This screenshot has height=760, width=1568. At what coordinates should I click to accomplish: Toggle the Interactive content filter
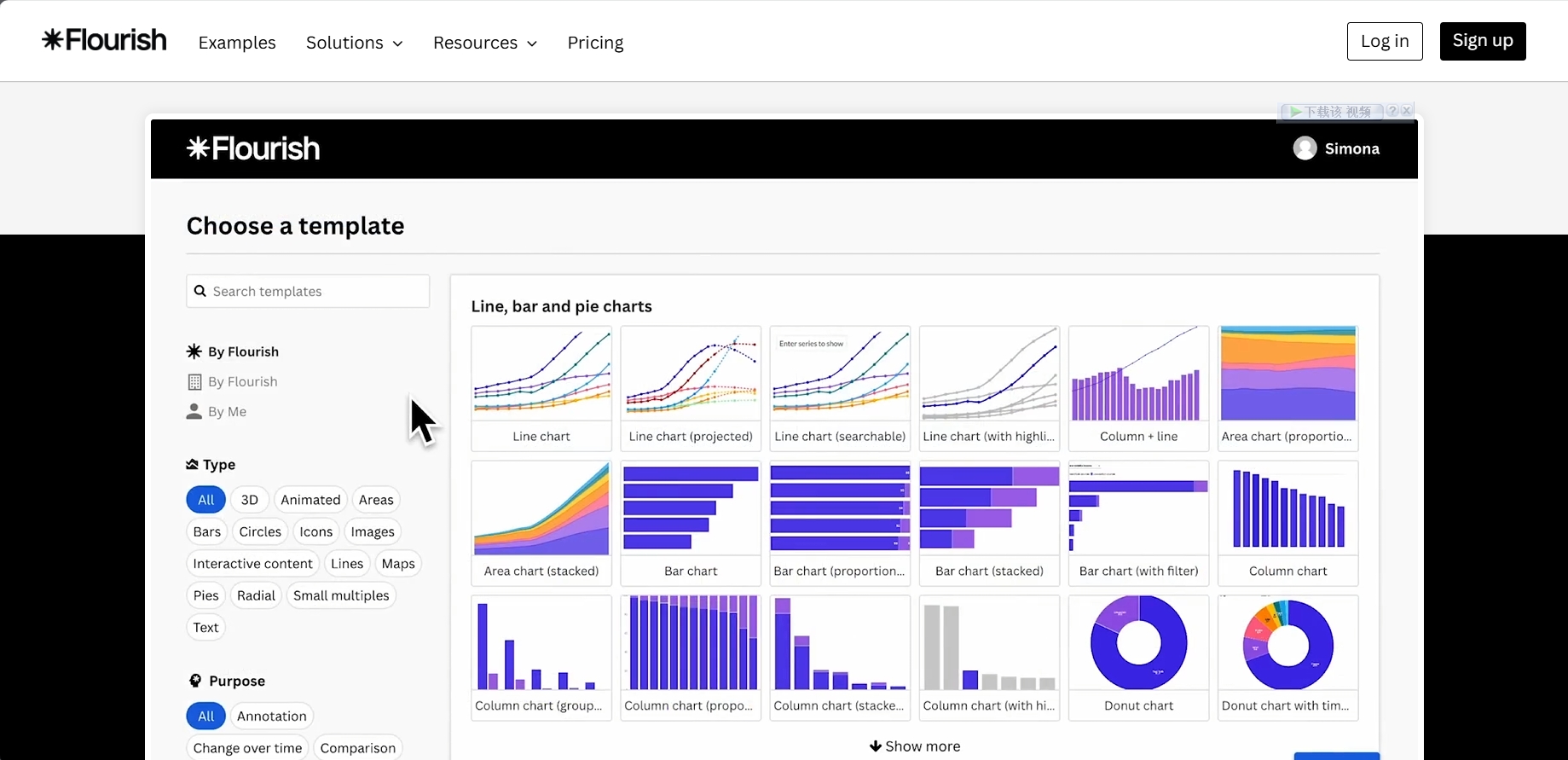[252, 564]
